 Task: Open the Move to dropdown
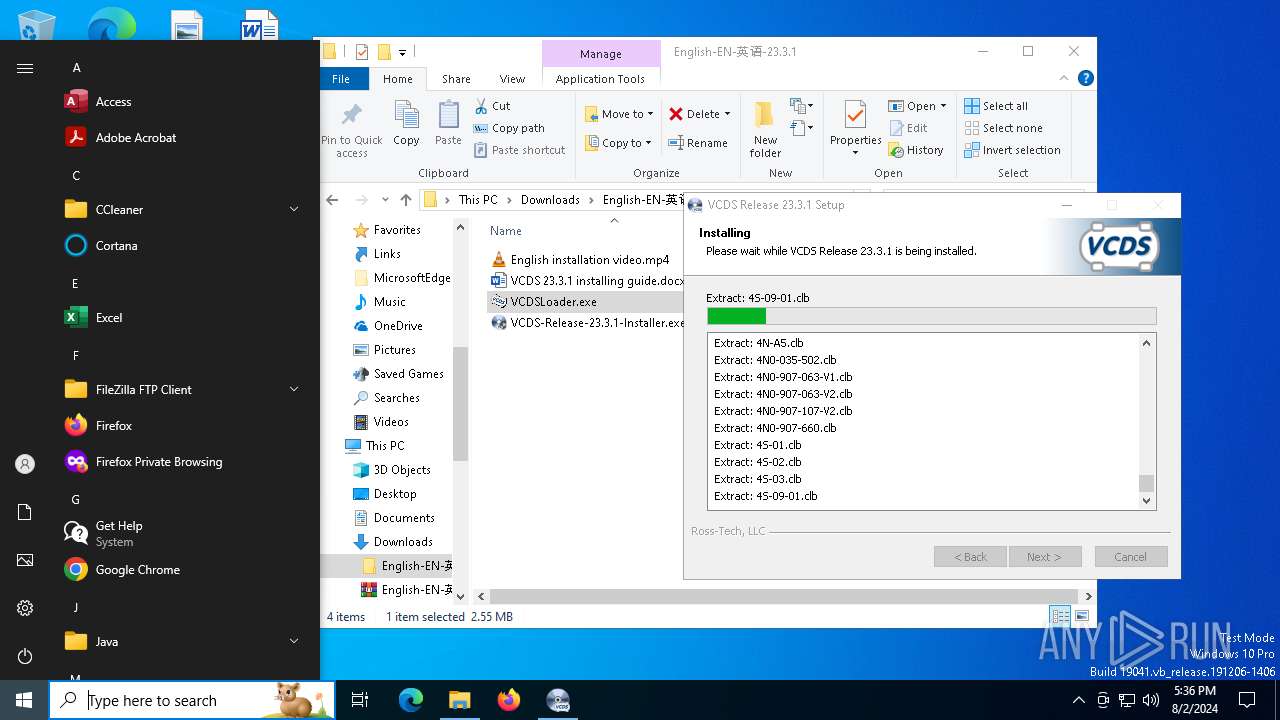(619, 114)
